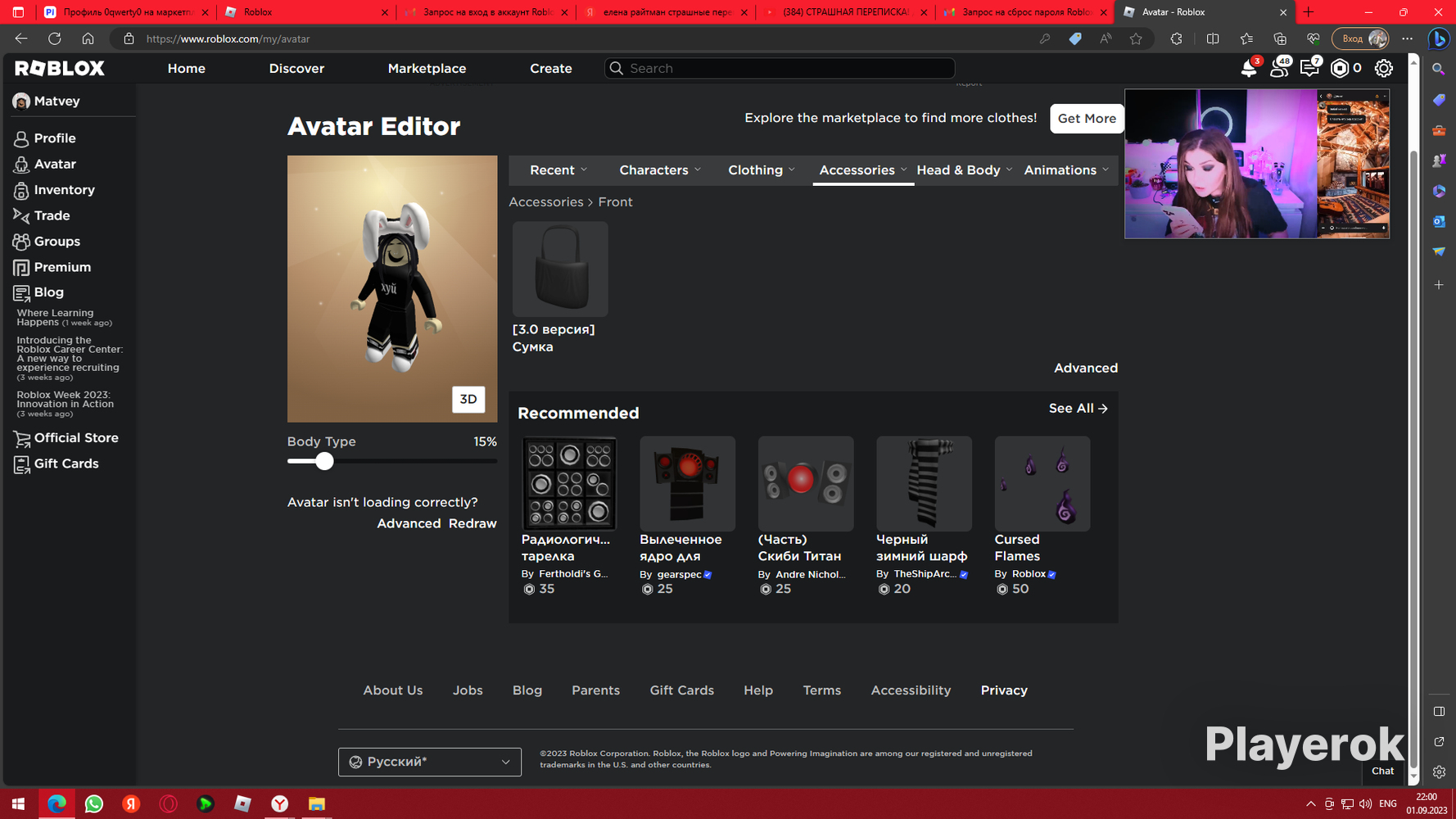Open WhatsApp from the taskbar
Viewport: 1456px width, 819px height.
click(94, 803)
